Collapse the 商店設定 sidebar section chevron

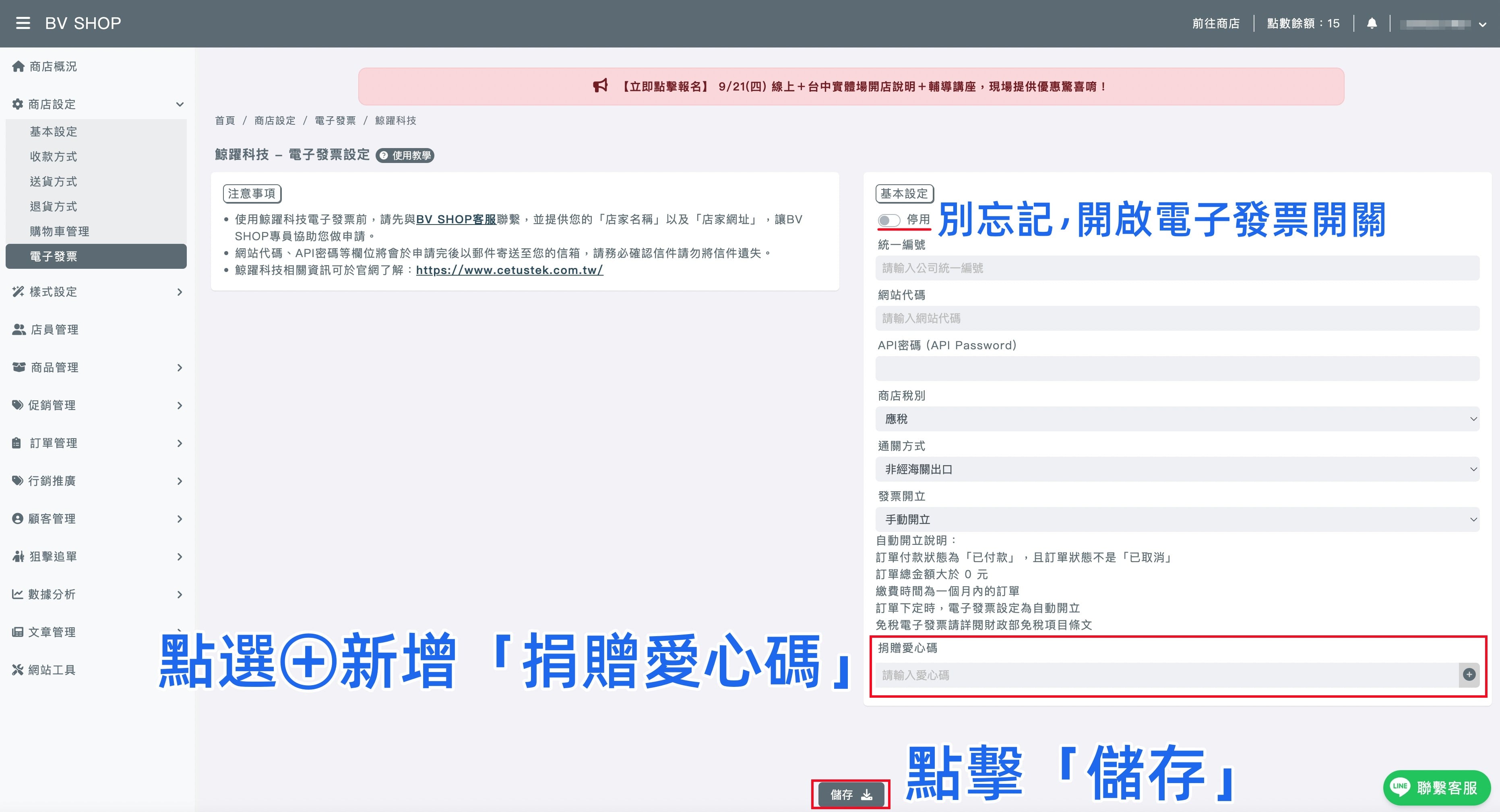coord(180,104)
